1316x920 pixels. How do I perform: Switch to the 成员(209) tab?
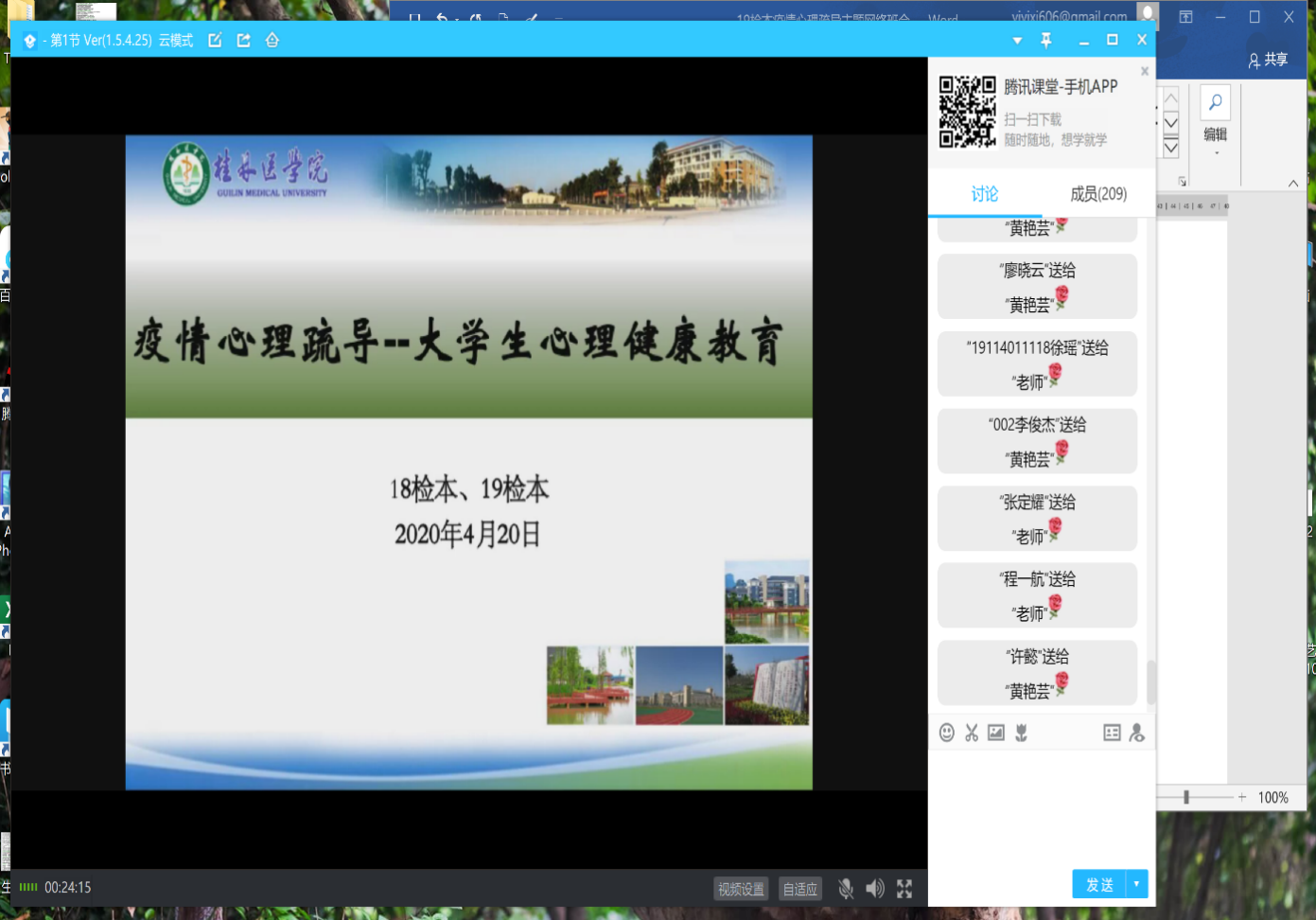pyautogui.click(x=1098, y=194)
